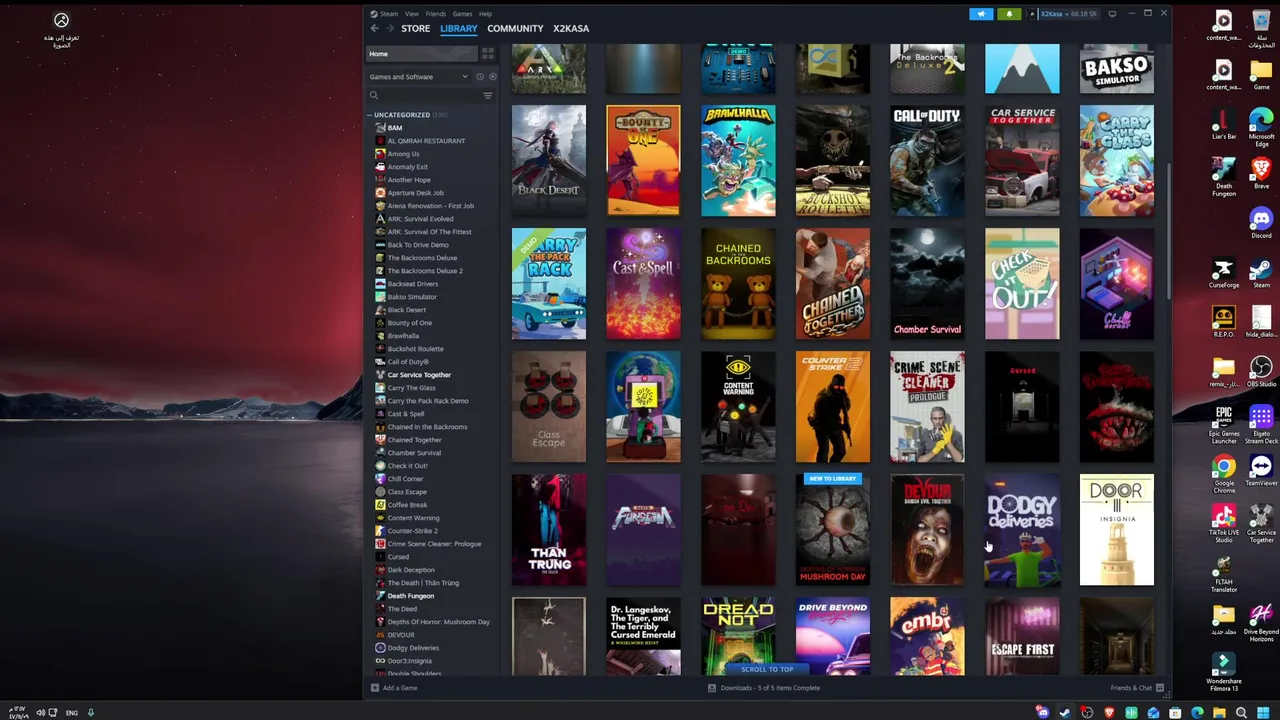The height and width of the screenshot is (720, 1280).
Task: Open the Black Desert game cover
Action: tap(549, 160)
